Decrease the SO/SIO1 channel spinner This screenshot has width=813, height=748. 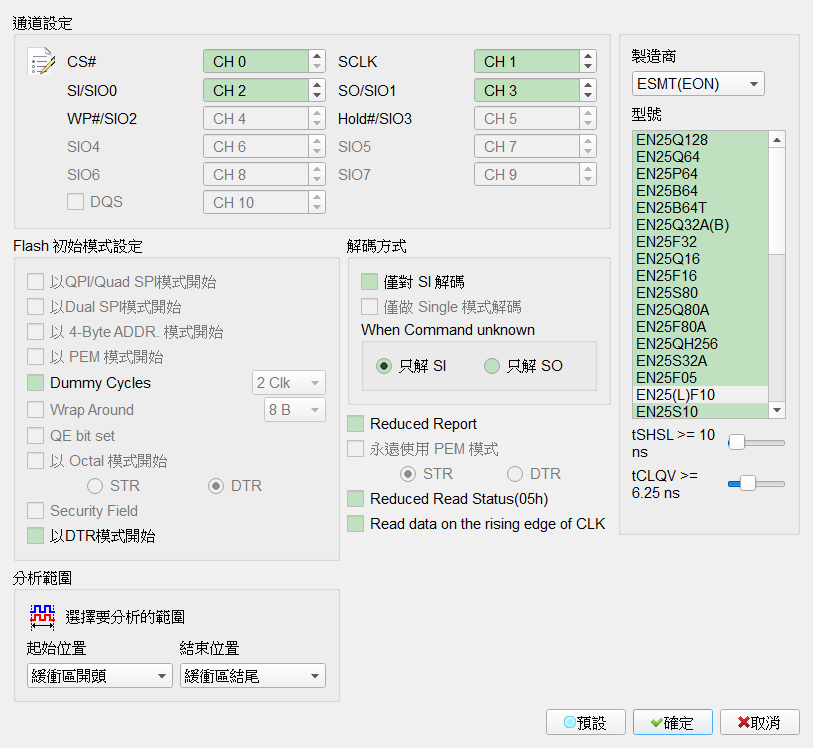(587, 96)
